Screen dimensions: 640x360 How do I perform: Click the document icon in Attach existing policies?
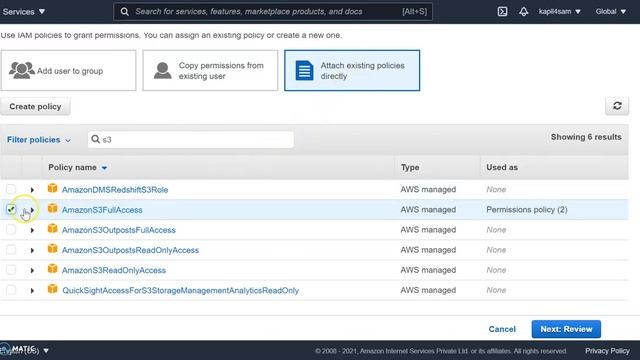[x=304, y=71]
